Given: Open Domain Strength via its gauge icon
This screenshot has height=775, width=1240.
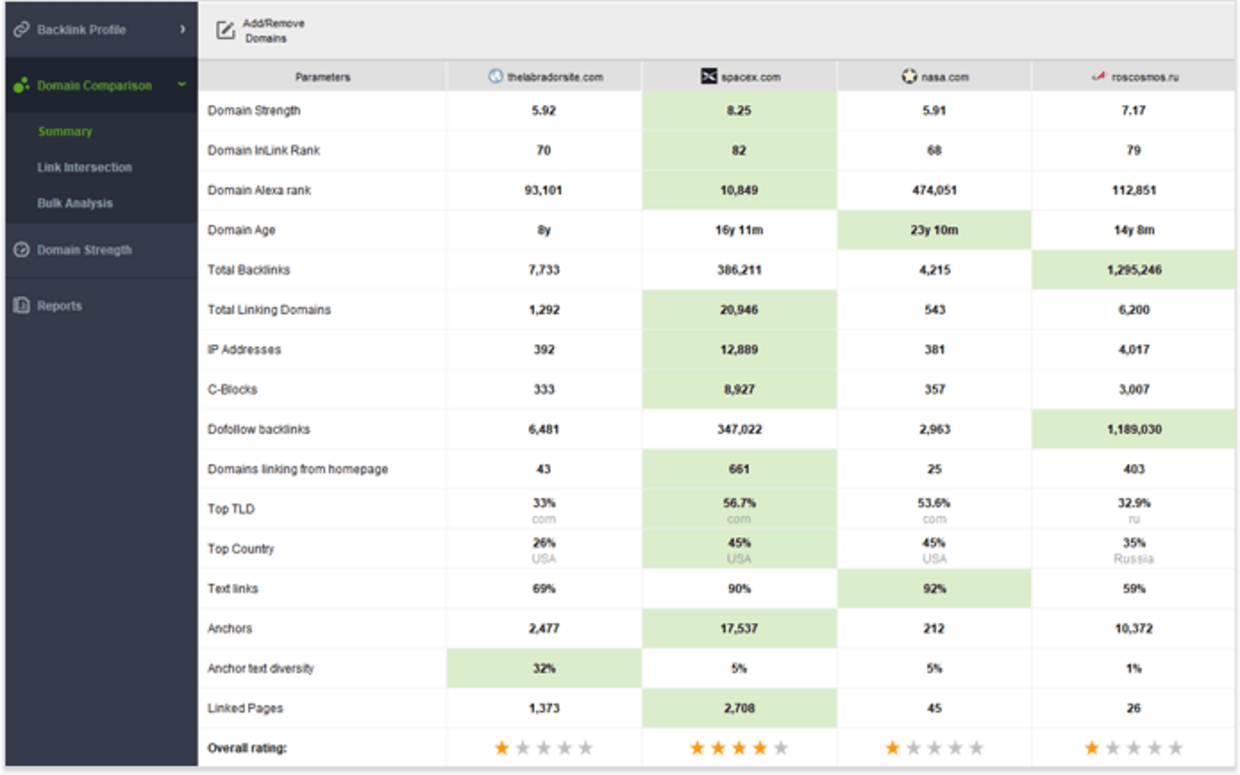Looking at the screenshot, I should coord(22,251).
